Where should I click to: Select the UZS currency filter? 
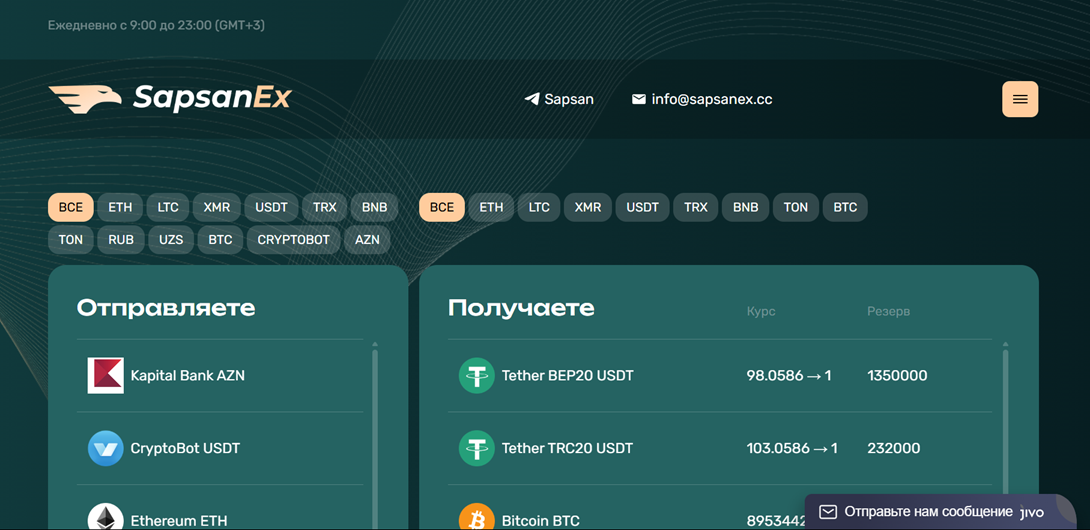171,240
